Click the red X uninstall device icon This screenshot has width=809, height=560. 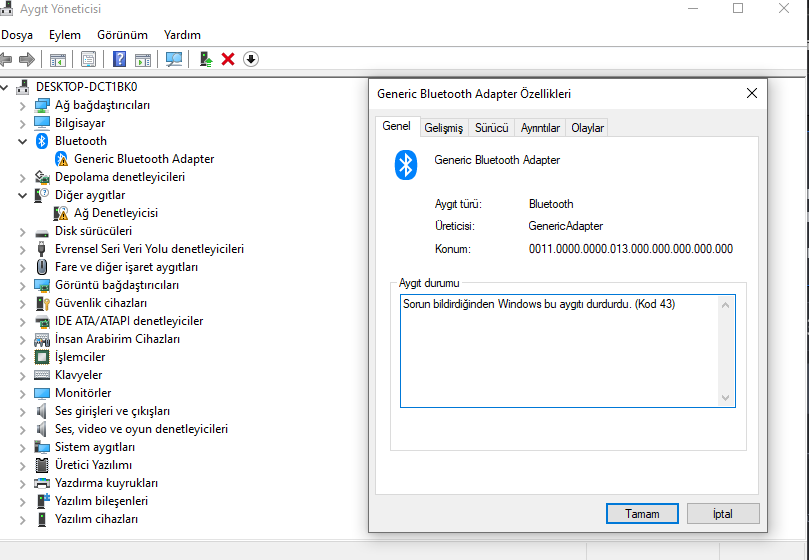point(228,59)
